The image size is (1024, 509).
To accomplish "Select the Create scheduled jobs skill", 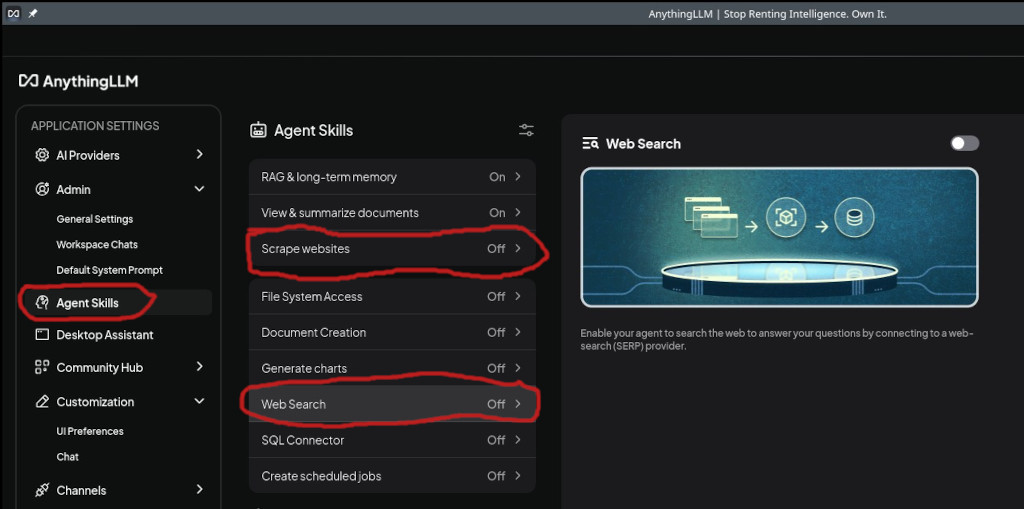I will pos(392,476).
